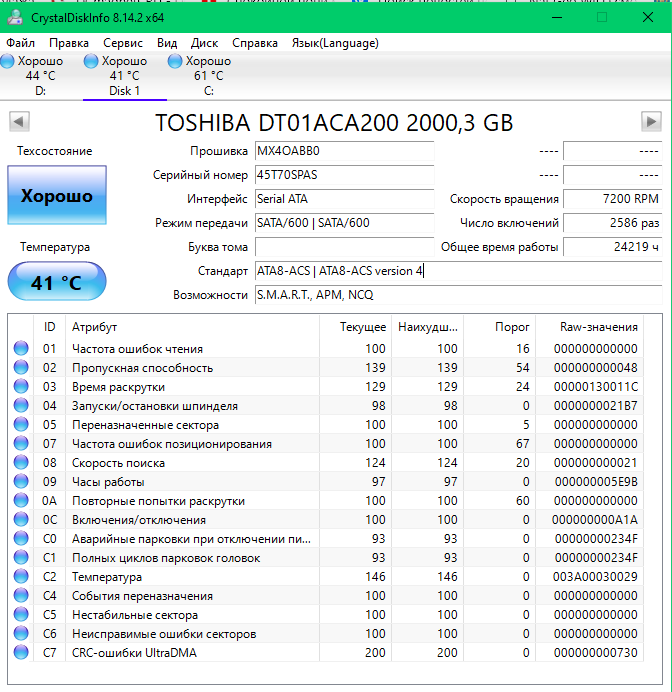Click the Текущее column header
Viewport: 672px width, 692px height.
356,327
